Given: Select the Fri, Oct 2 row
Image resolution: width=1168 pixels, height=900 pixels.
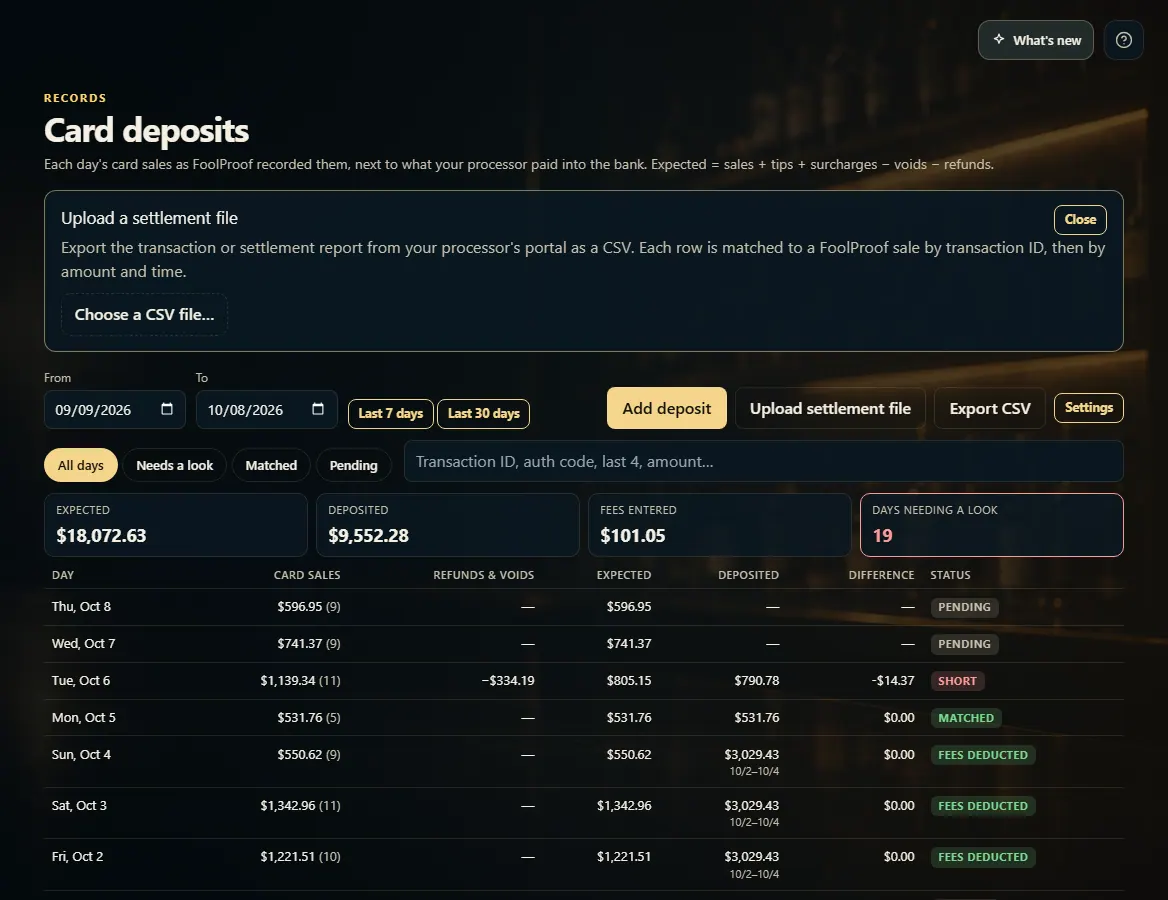Looking at the screenshot, I should (x=583, y=864).
